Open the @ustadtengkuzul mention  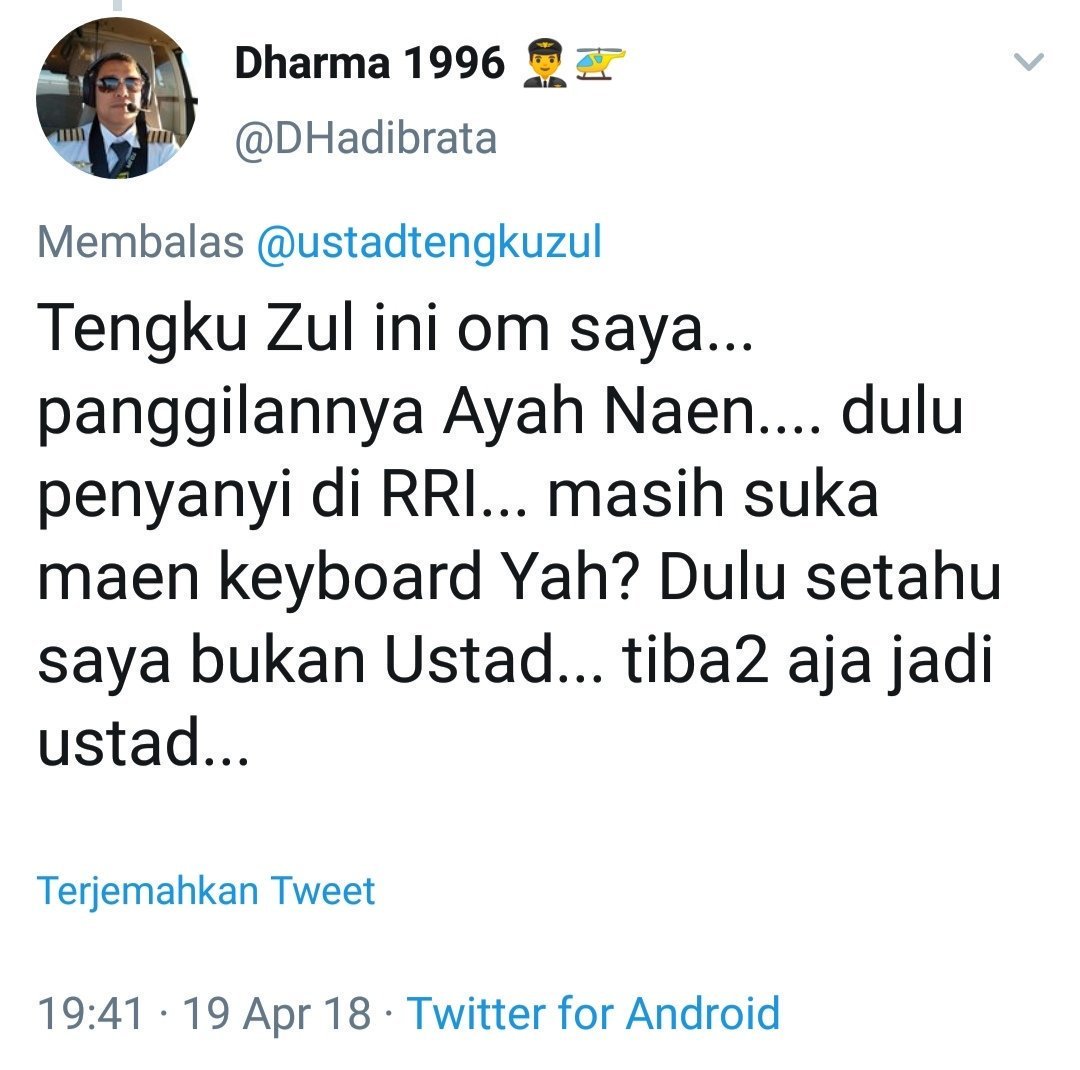[x=430, y=242]
